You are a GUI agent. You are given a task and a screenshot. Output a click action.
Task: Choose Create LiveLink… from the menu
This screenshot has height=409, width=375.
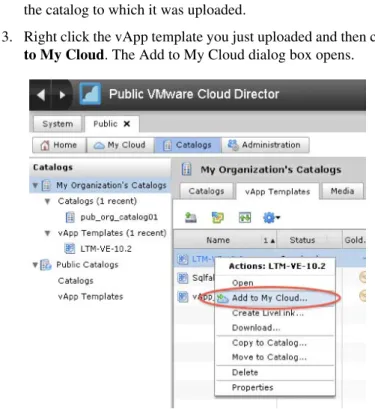pos(275,313)
